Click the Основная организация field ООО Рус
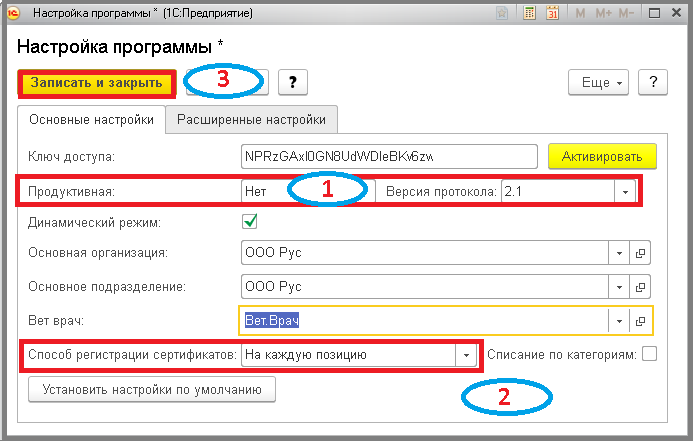 425,253
